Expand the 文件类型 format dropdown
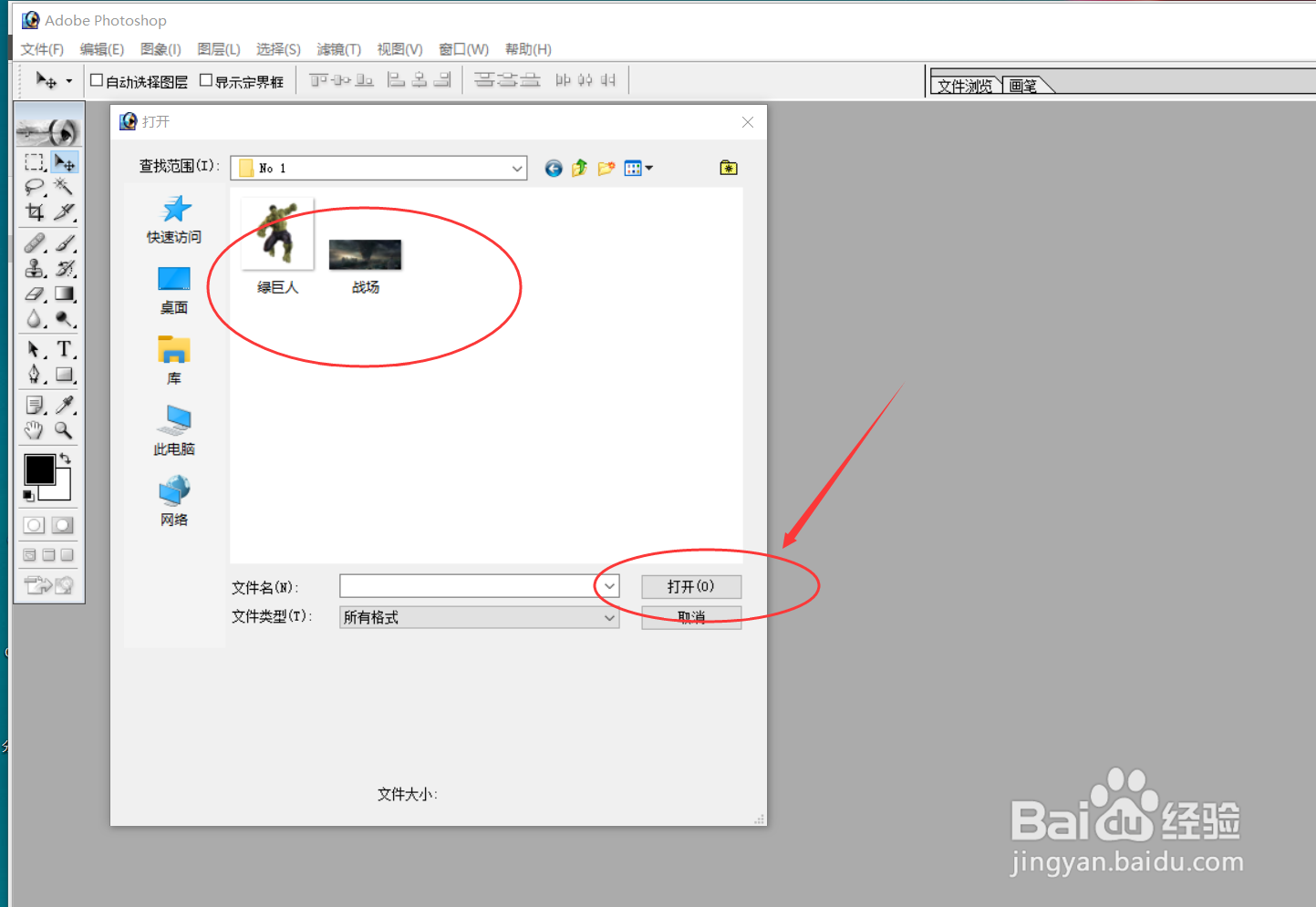1316x907 pixels. point(609,617)
